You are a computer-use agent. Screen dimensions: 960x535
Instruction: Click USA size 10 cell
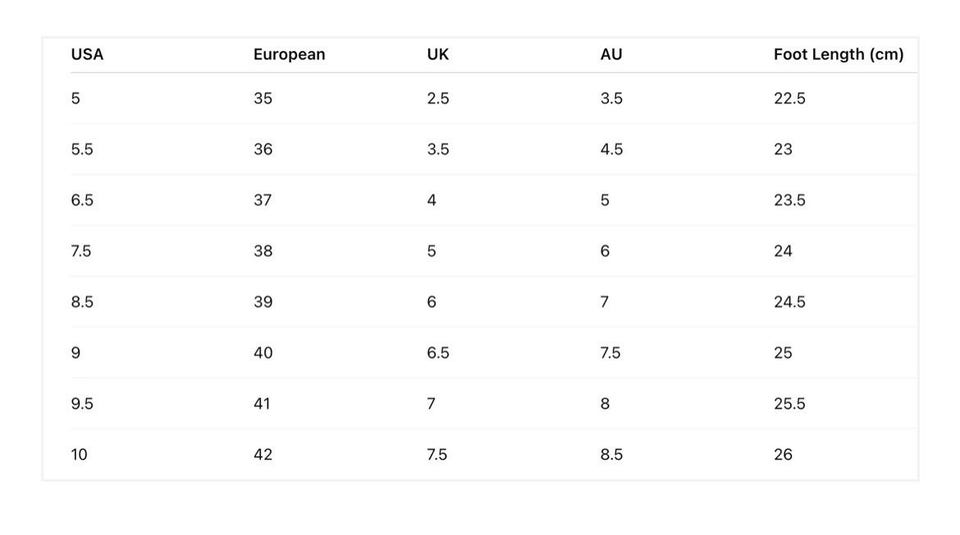[79, 454]
